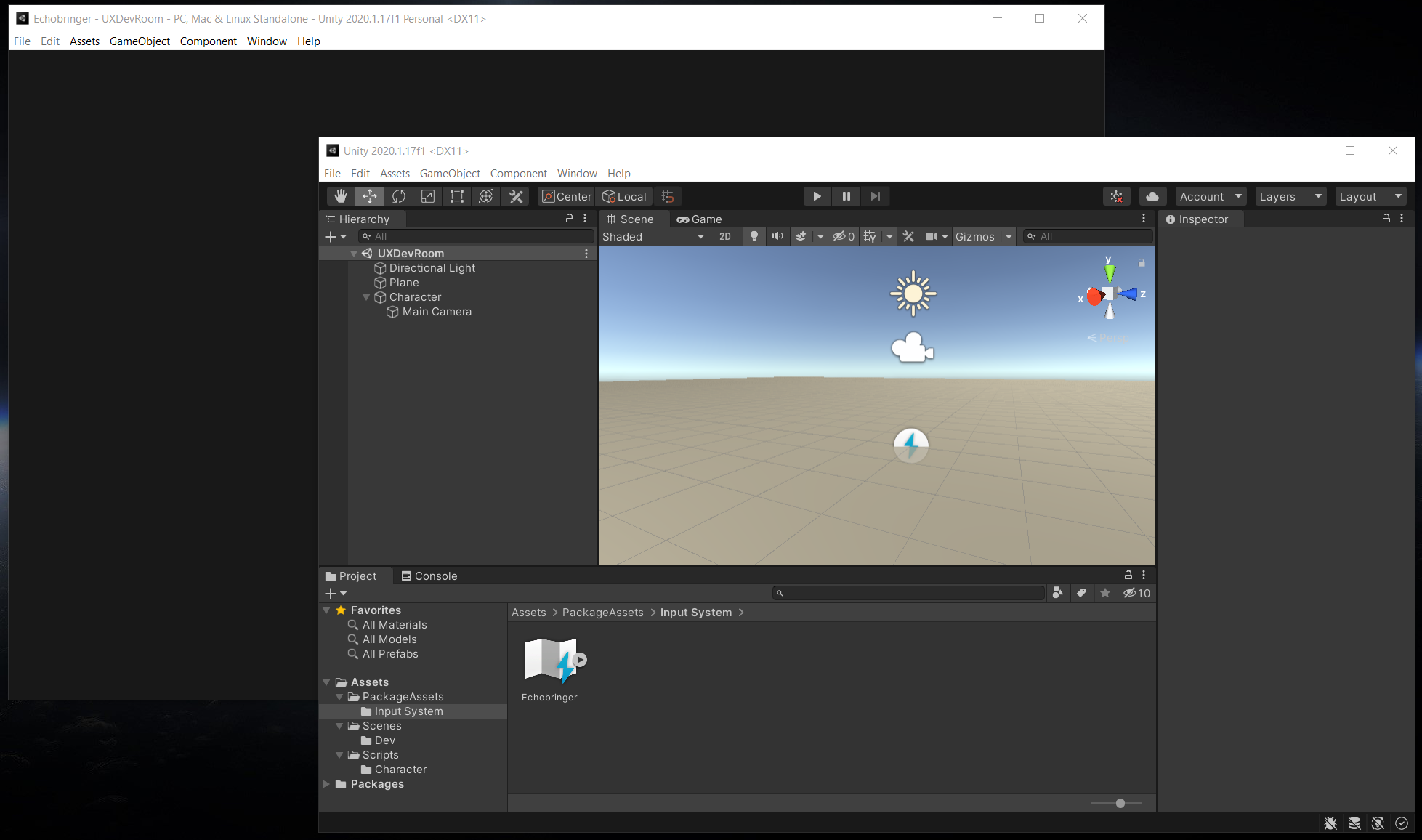Open the cloud services button
This screenshot has width=1422, height=840.
[1152, 196]
